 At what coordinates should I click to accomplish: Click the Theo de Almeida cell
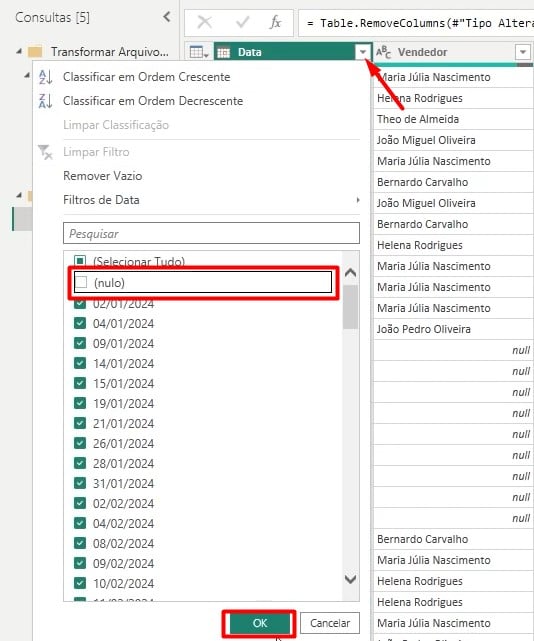[453, 119]
